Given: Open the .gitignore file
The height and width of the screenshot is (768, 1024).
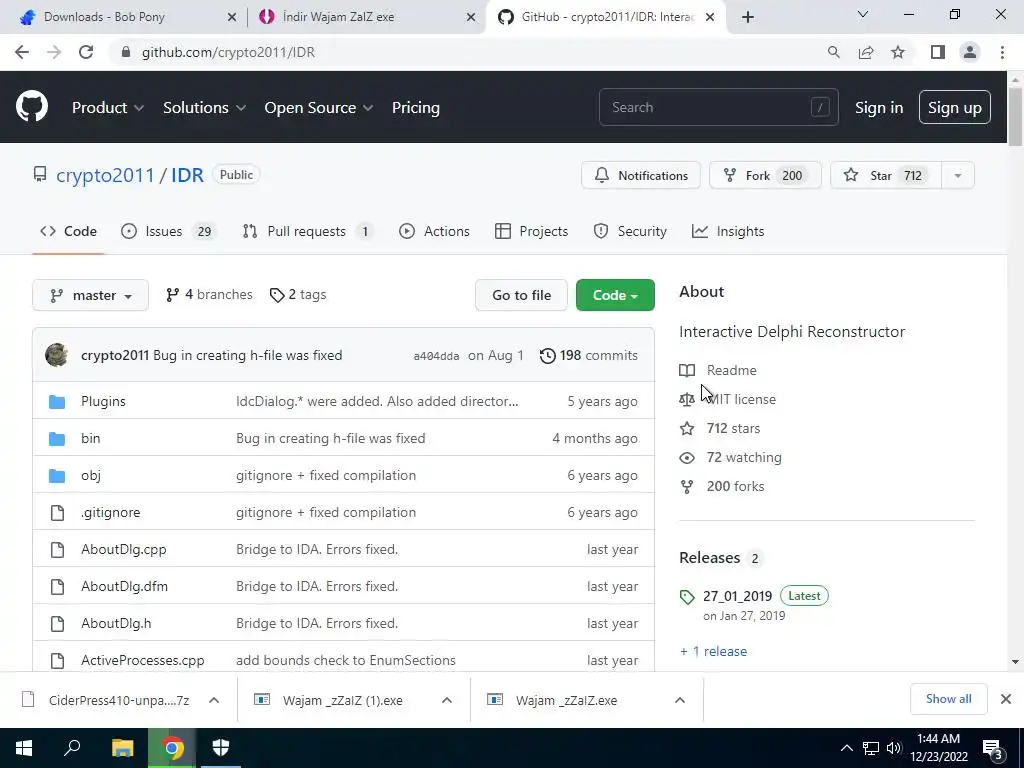Looking at the screenshot, I should click(110, 513).
